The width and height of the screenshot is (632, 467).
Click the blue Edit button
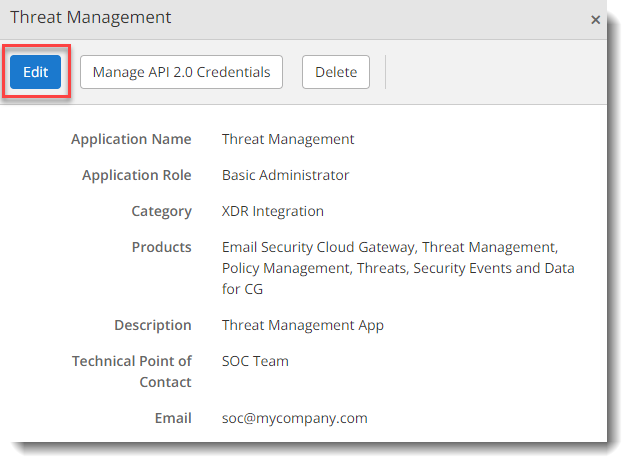click(36, 72)
